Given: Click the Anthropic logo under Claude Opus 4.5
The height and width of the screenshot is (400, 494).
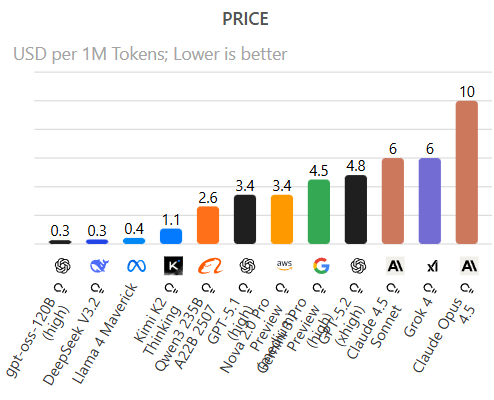Looking at the screenshot, I should (469, 266).
